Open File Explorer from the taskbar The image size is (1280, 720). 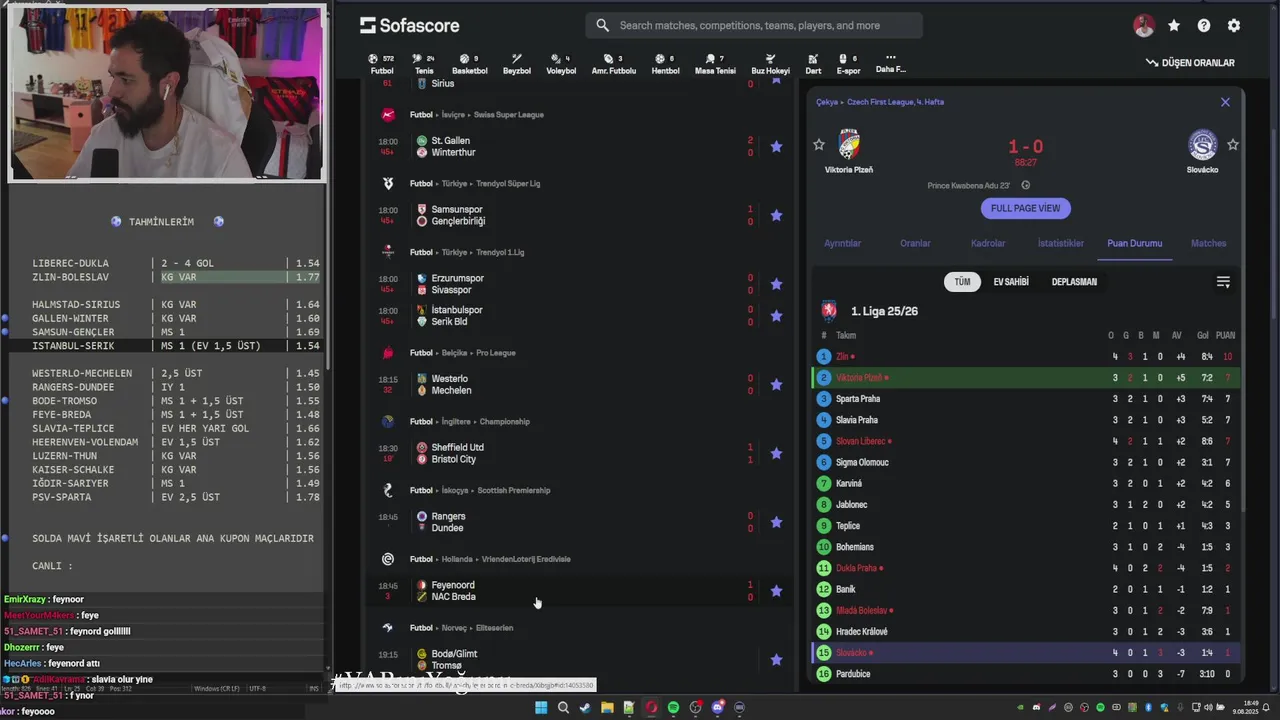607,707
